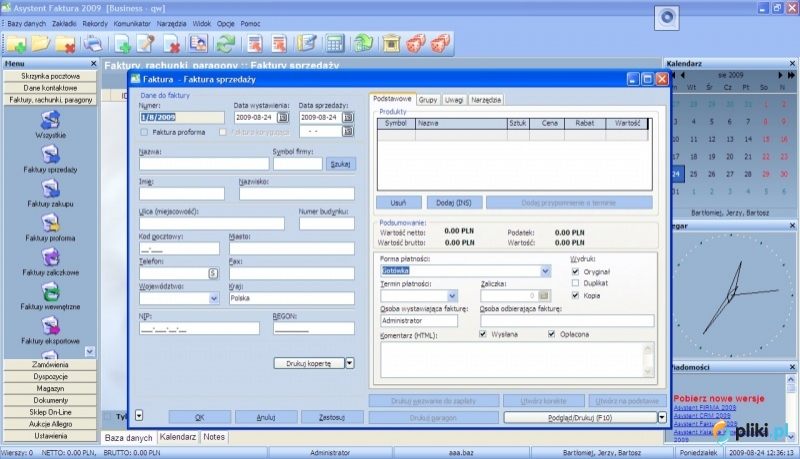Expand the Województwo dropdown
Viewport: 800px width, 459px height.
214,298
